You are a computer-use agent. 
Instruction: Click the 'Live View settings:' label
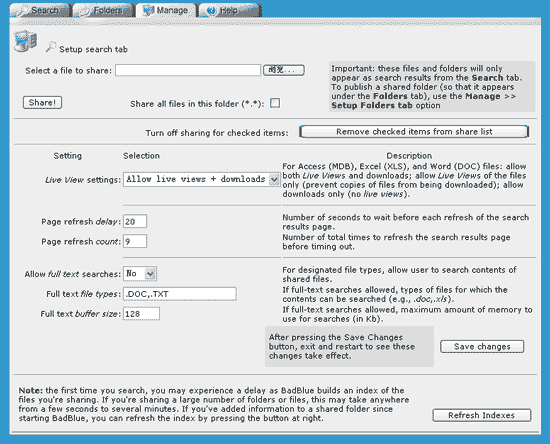(x=83, y=180)
